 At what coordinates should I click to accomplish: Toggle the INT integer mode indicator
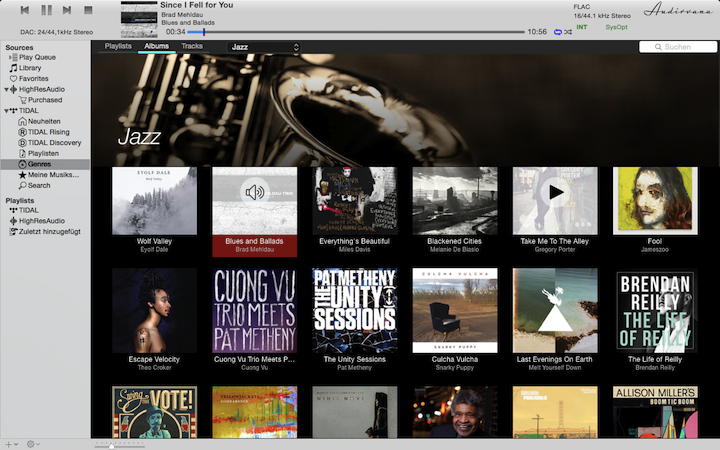tap(582, 27)
